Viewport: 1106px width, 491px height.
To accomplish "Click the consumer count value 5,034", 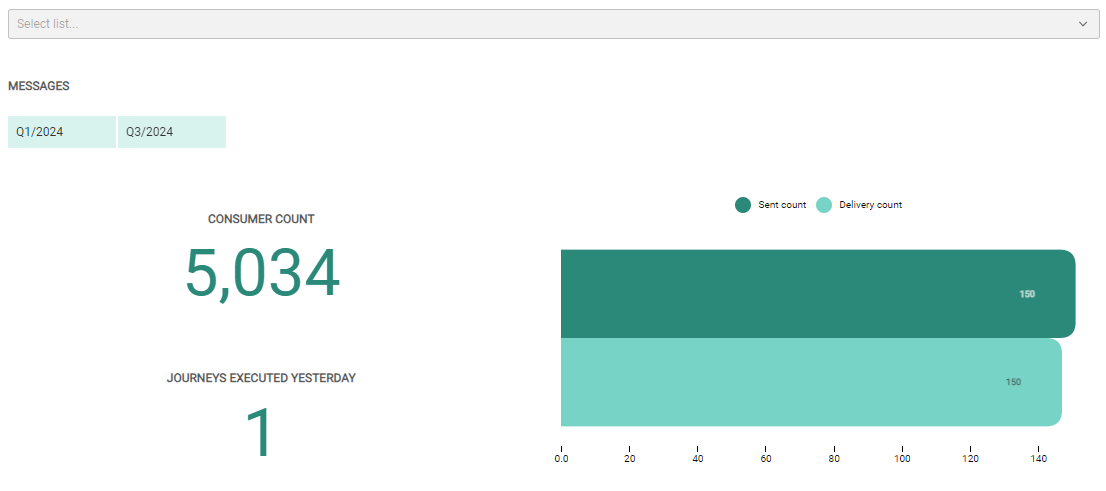I will tap(262, 274).
